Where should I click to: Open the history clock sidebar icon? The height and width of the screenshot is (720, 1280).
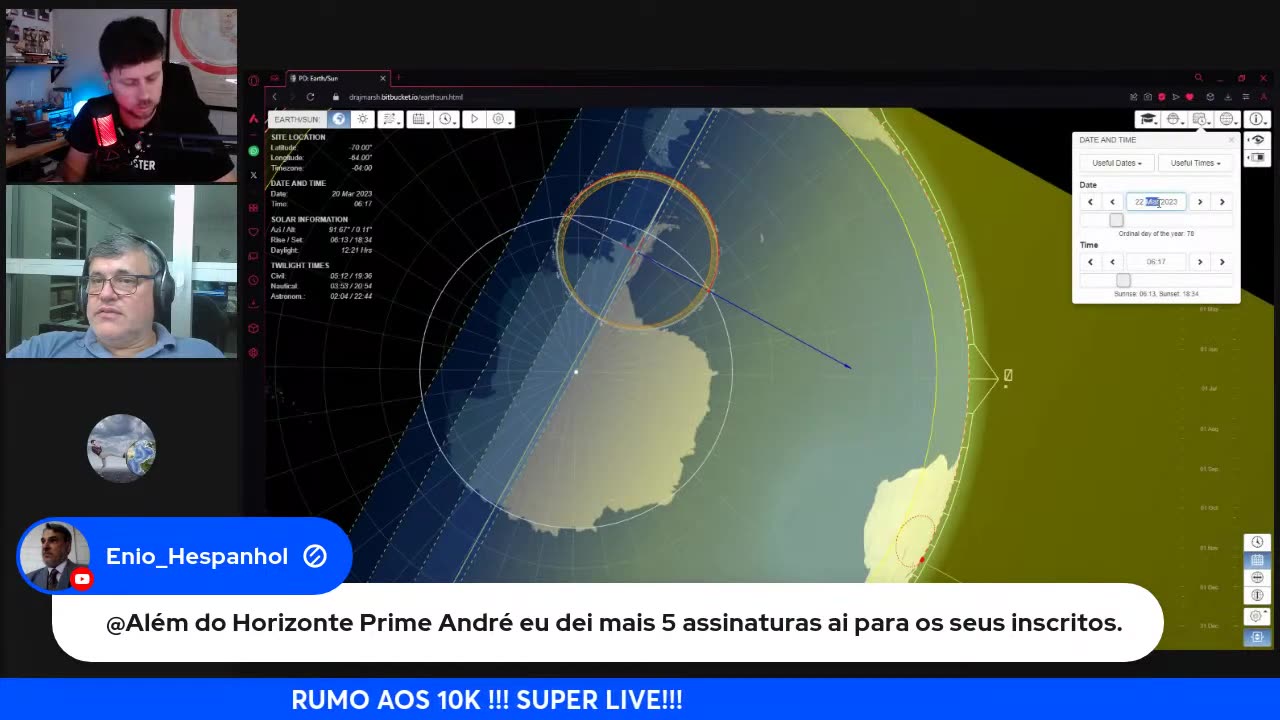coord(254,280)
